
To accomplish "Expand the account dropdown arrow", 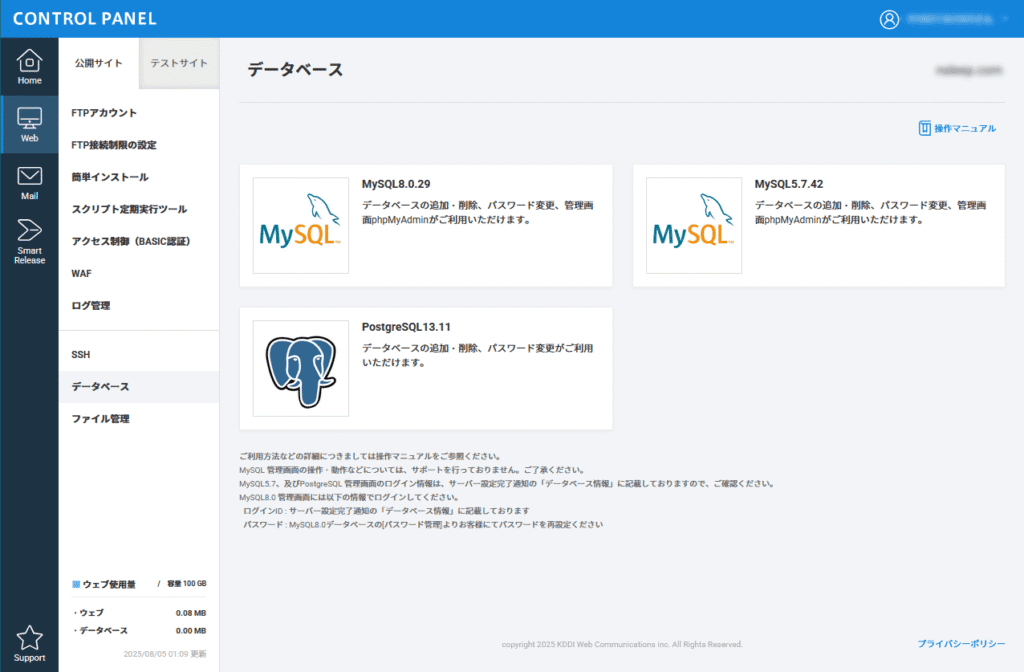I will (1006, 19).
